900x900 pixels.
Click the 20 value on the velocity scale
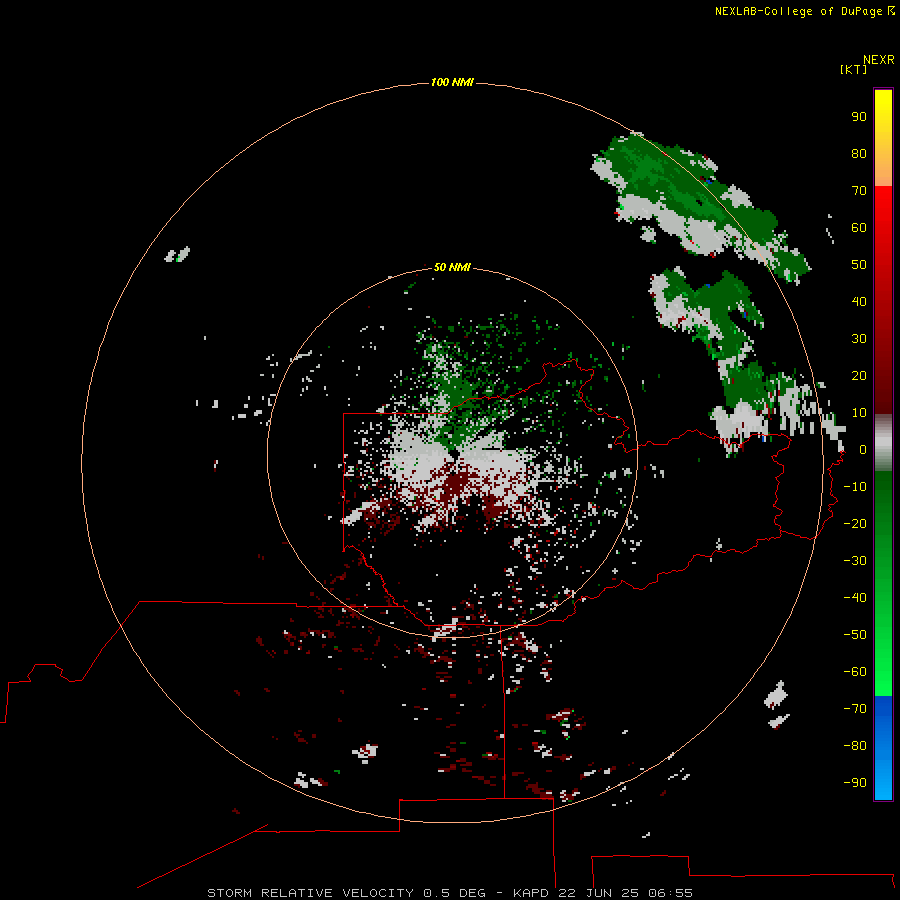[859, 375]
